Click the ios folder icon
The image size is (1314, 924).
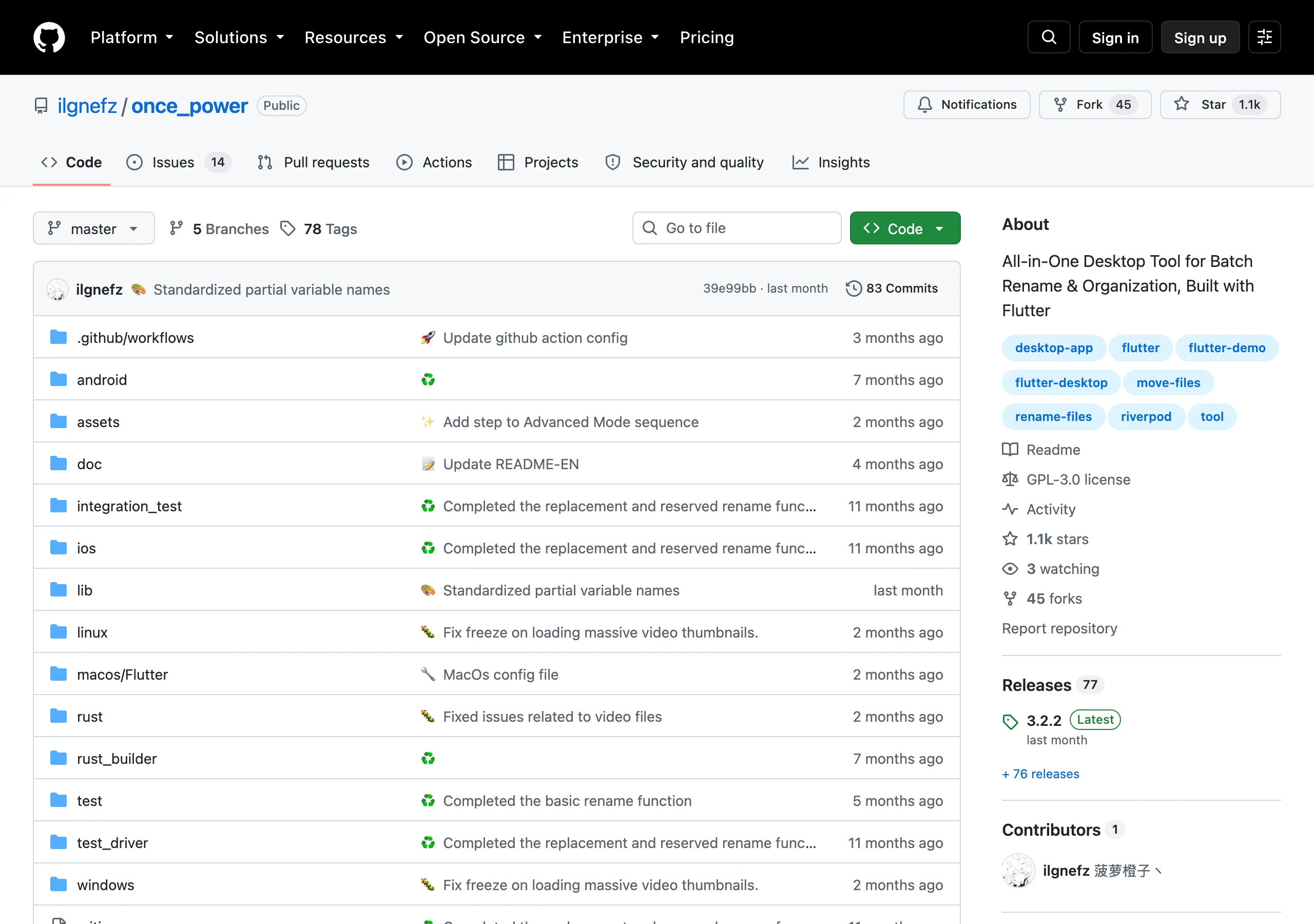pyautogui.click(x=59, y=548)
